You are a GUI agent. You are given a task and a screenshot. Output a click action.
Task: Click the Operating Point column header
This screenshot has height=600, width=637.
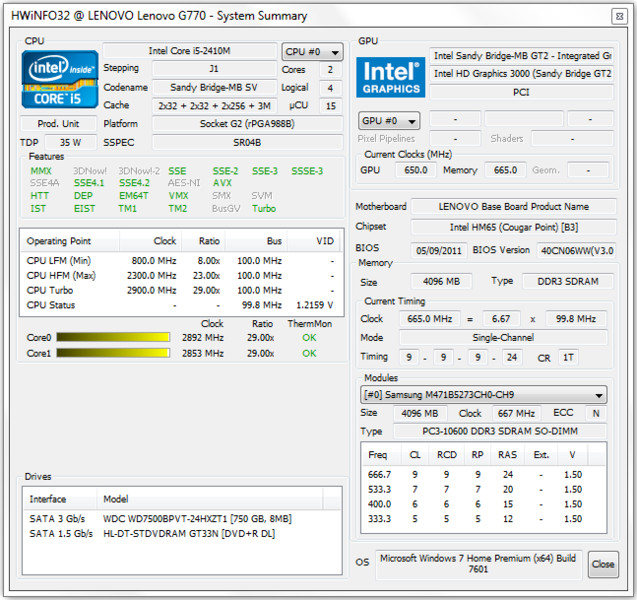point(69,241)
